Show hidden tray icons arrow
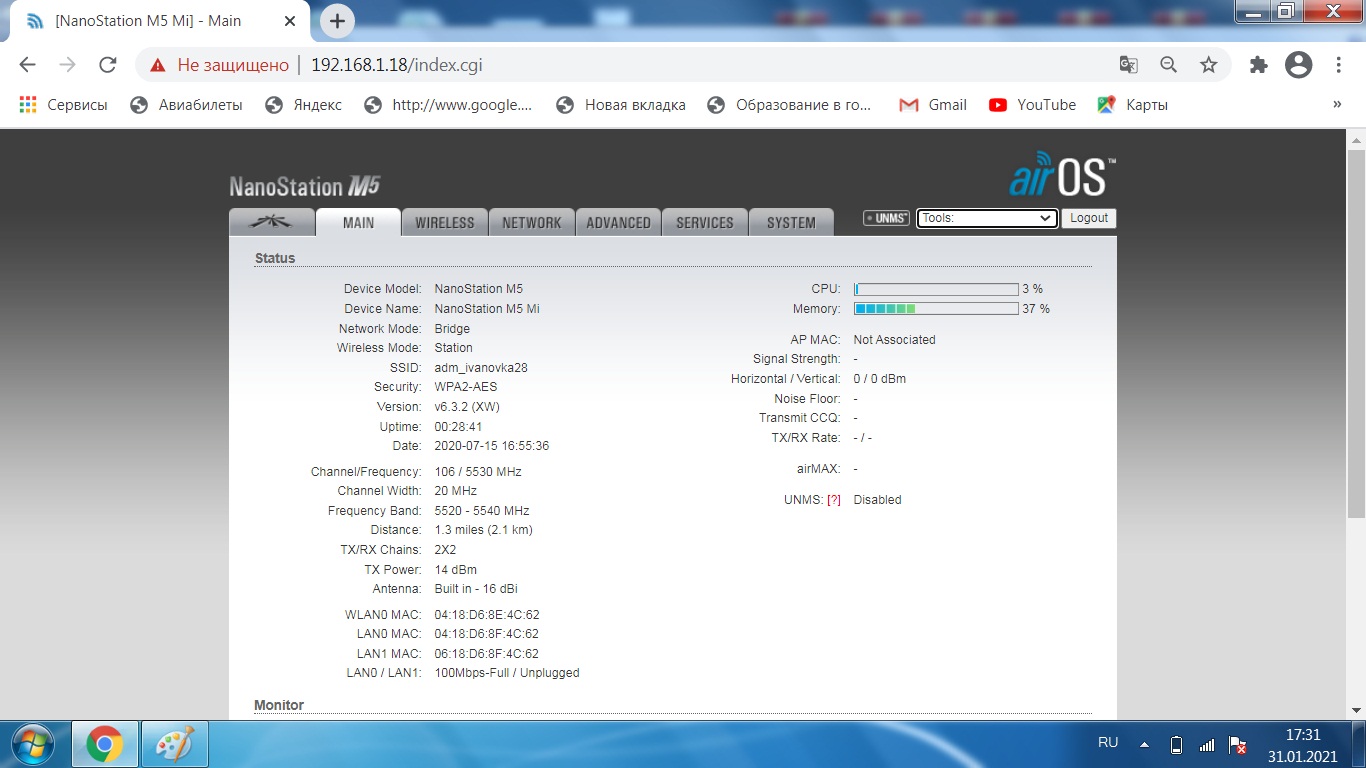The image size is (1366, 768). click(1145, 745)
